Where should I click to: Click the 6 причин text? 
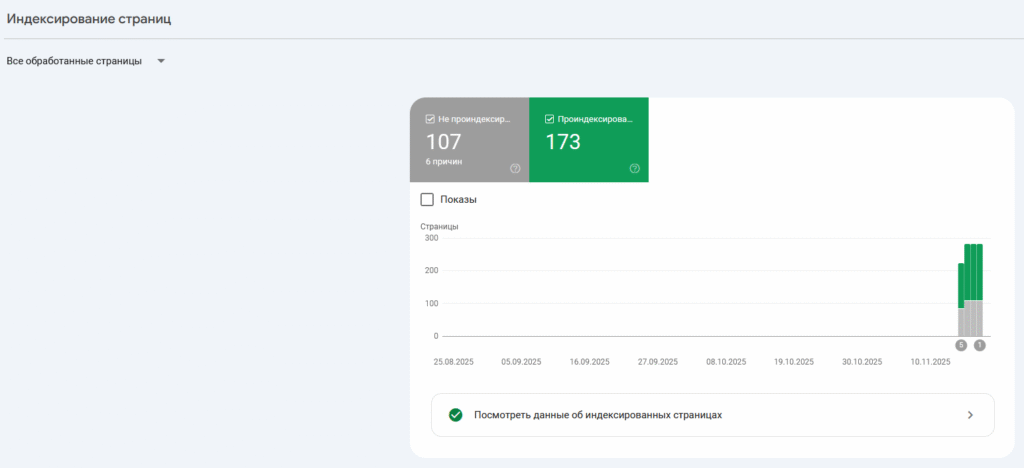coord(444,161)
